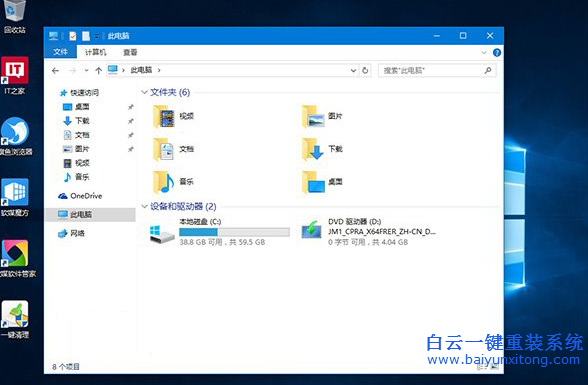This screenshot has width=588, height=385.
Task: Select 下载 in the navigation pane
Action: point(76,121)
